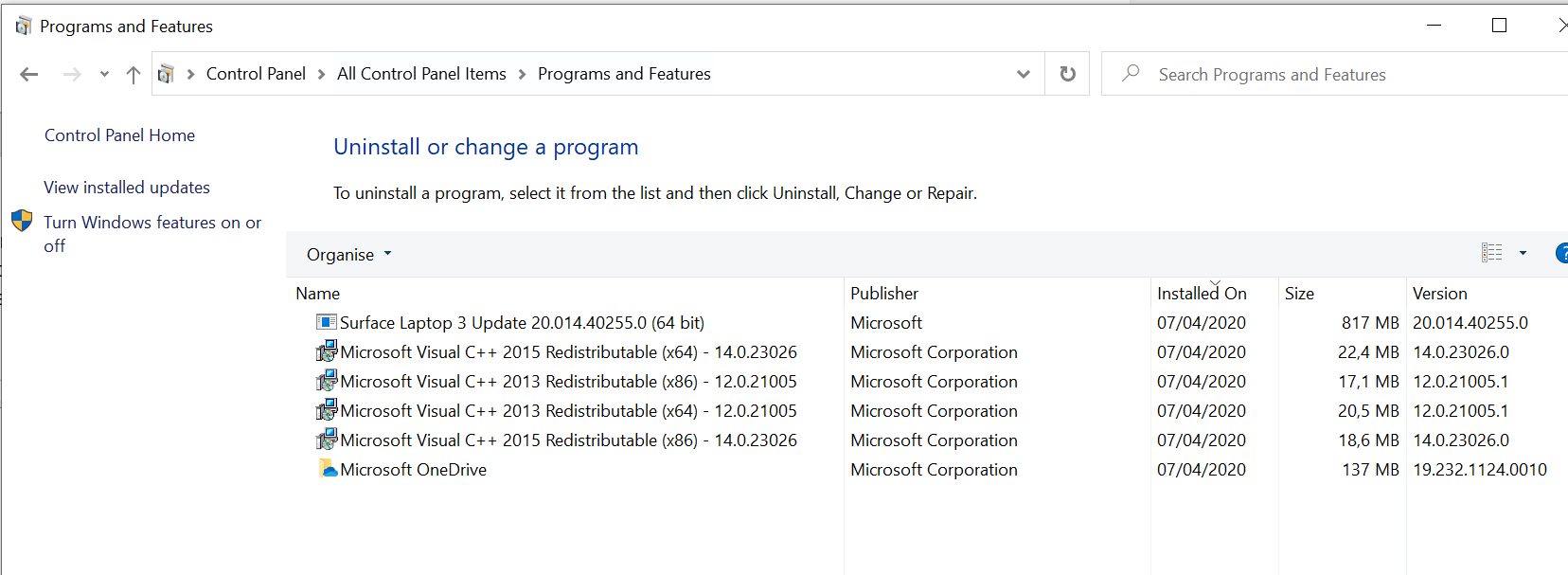Viewport: 1568px width, 575px height.
Task: Click icon of Visual C++ 2013 (x86)
Action: coord(327,381)
